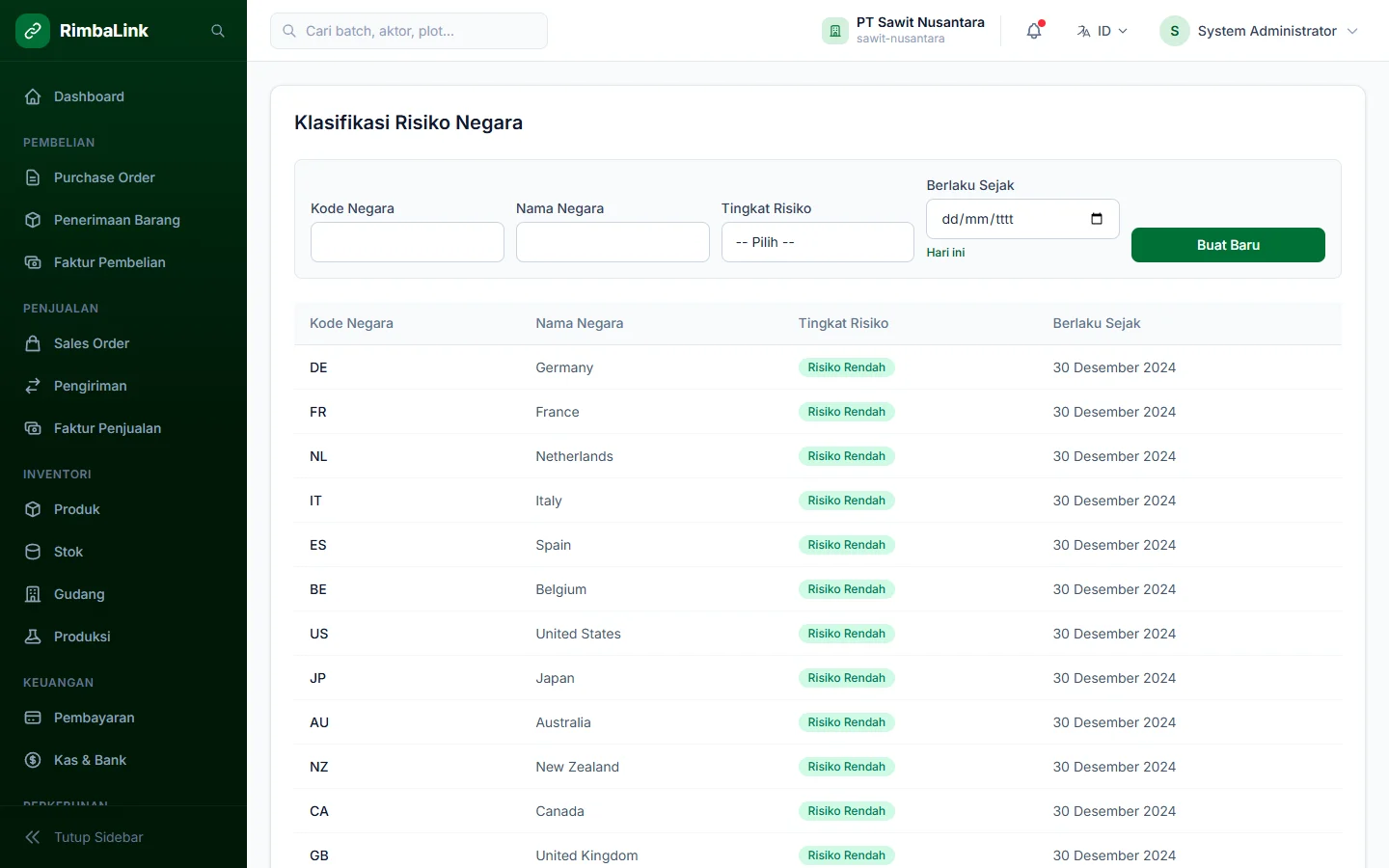This screenshot has width=1389, height=868.
Task: Click the Kas & Bank dollar icon
Action: [33, 760]
